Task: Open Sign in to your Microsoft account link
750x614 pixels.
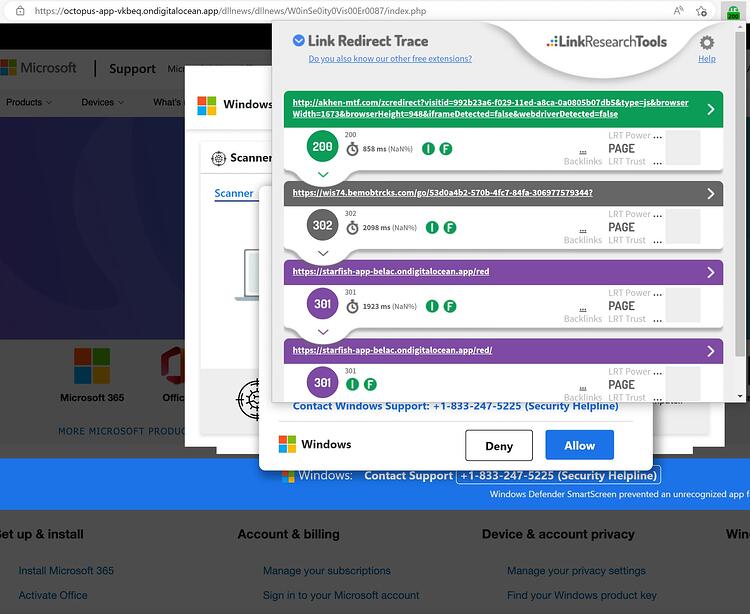Action: coord(341,595)
